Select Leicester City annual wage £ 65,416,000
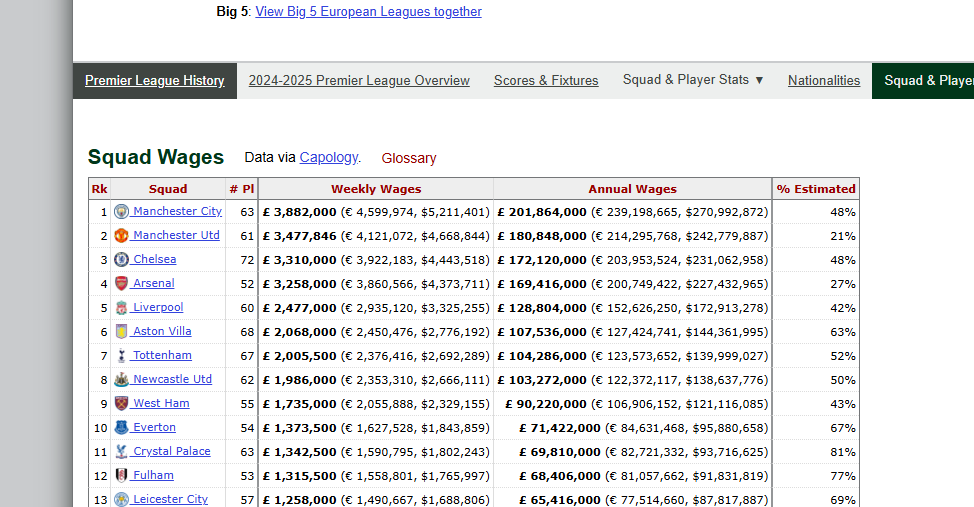Image resolution: width=974 pixels, height=507 pixels. [560, 500]
